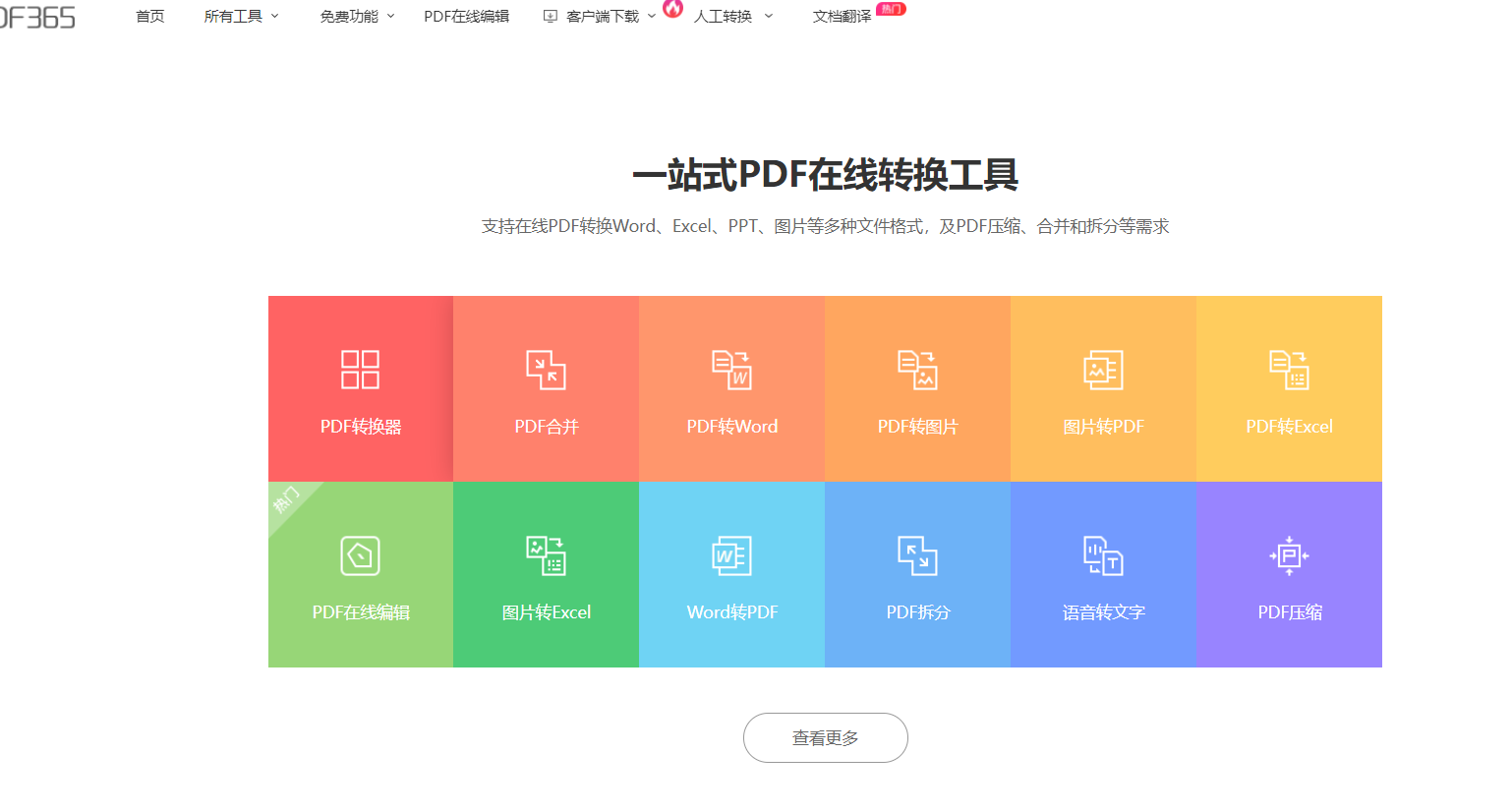This screenshot has height=812, width=1512.
Task: Click the 查看更多 button
Action: (x=825, y=737)
